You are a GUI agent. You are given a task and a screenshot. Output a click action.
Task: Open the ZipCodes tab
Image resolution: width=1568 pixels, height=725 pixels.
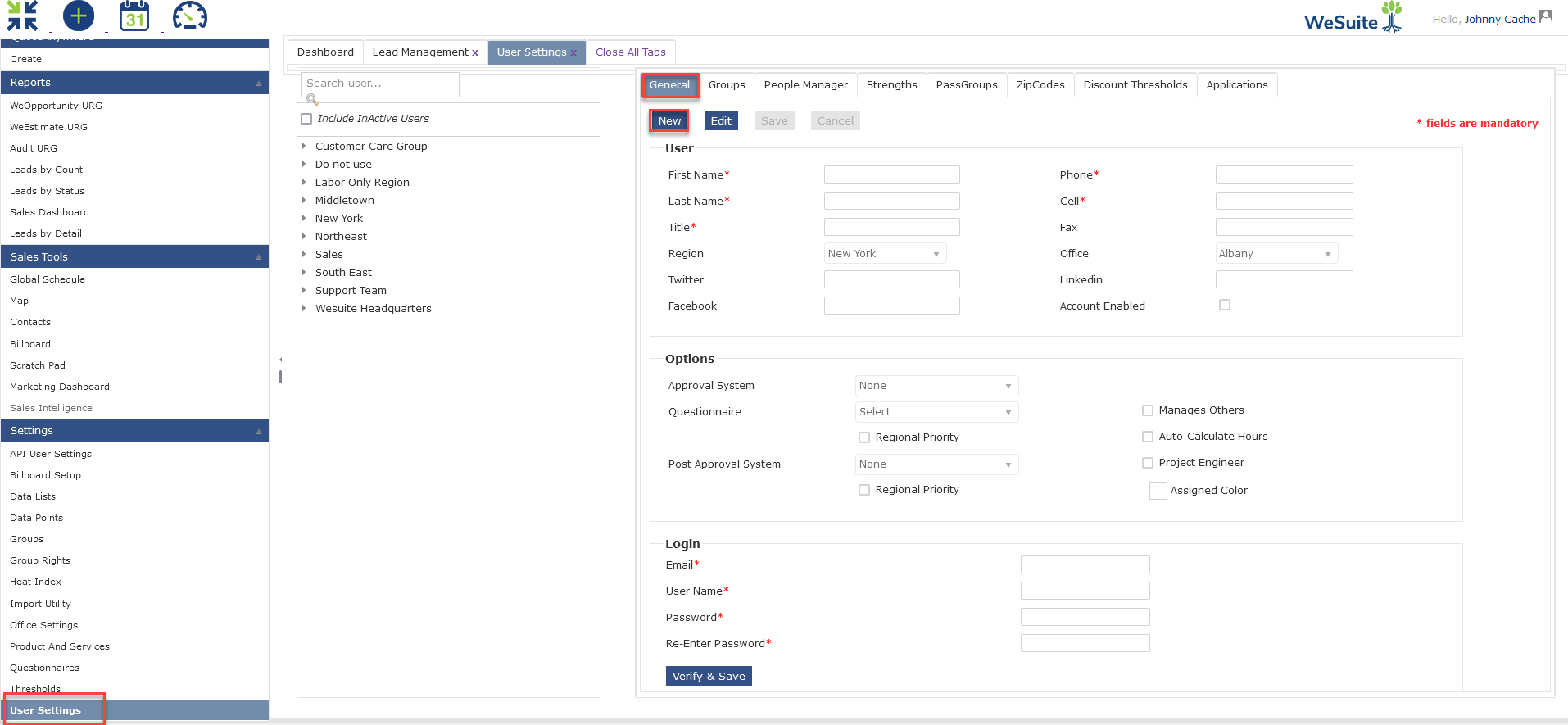click(1040, 85)
